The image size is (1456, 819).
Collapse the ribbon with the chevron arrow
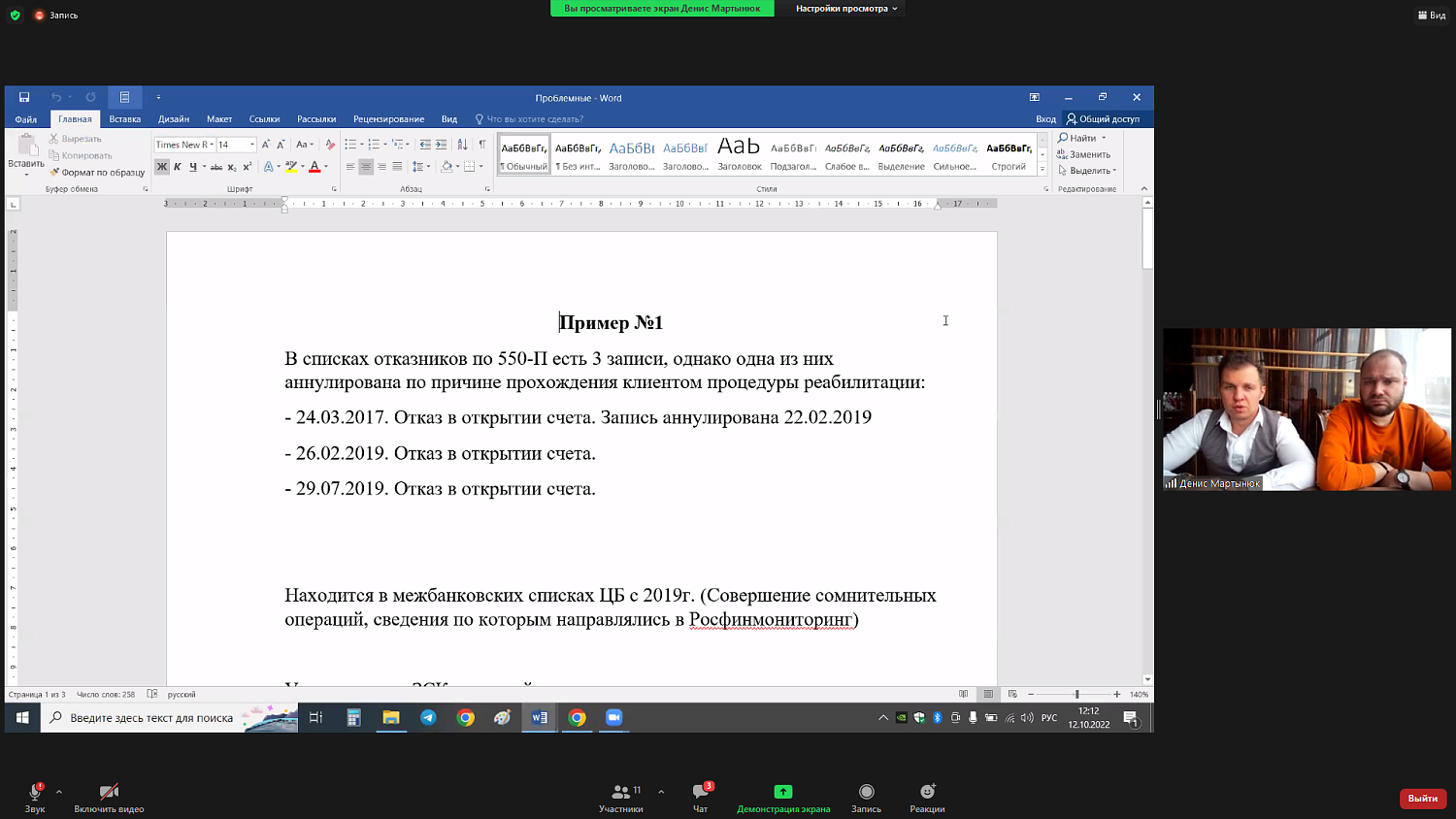point(1143,188)
